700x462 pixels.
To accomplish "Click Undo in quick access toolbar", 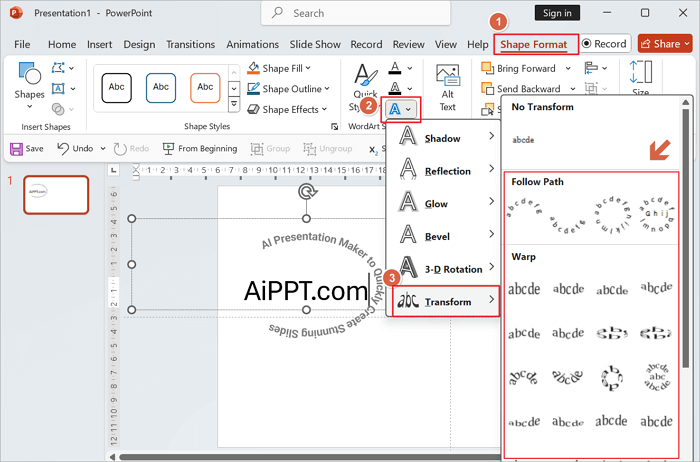I will (x=75, y=149).
